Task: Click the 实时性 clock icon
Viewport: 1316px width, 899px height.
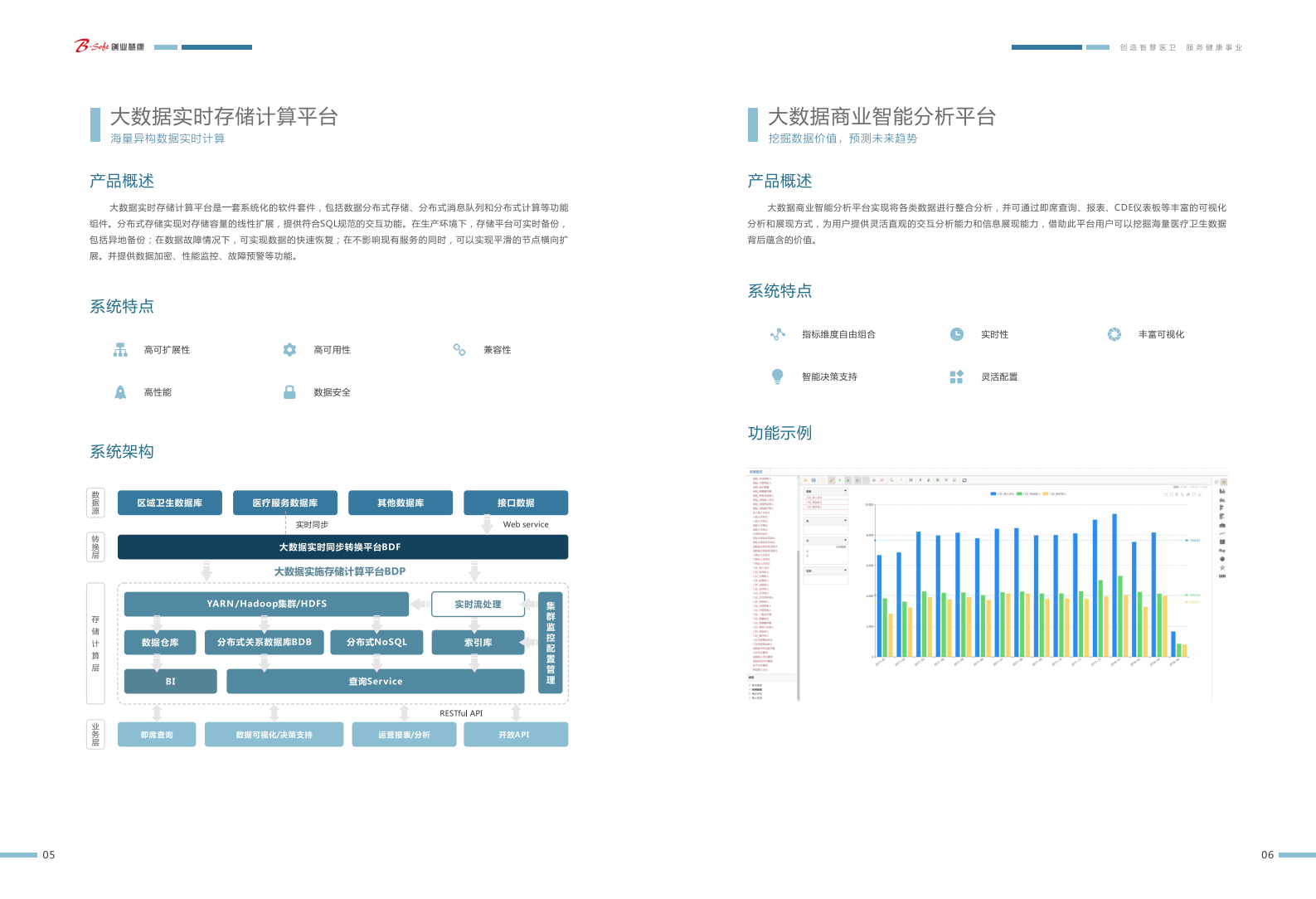Action: pyautogui.click(x=957, y=334)
